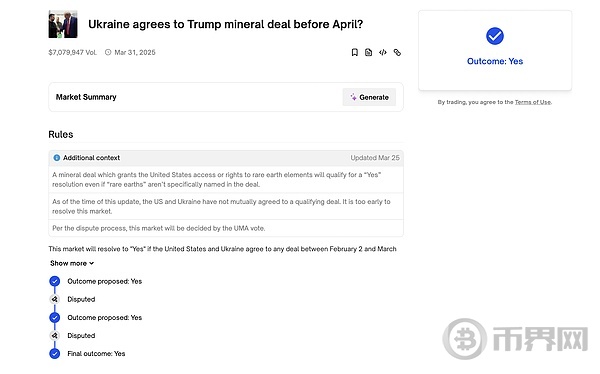Click the market title heading
The height and width of the screenshot is (374, 600).
pos(225,24)
